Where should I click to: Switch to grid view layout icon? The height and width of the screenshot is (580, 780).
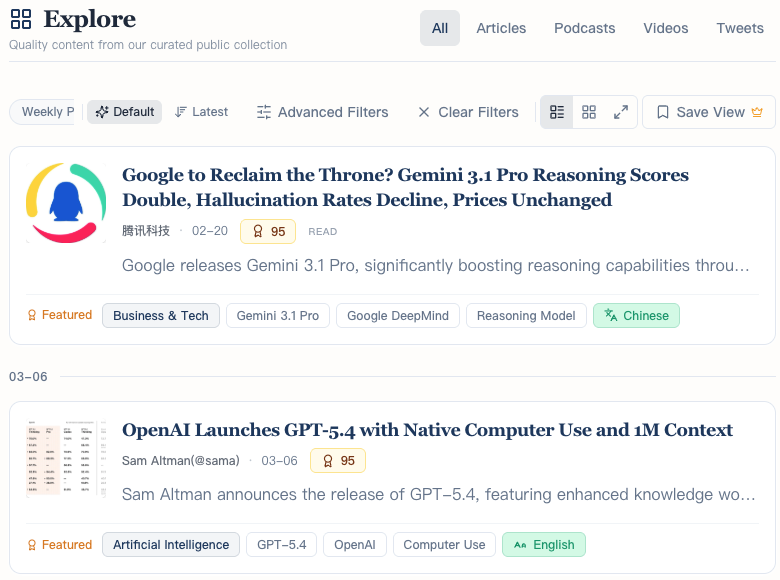589,112
